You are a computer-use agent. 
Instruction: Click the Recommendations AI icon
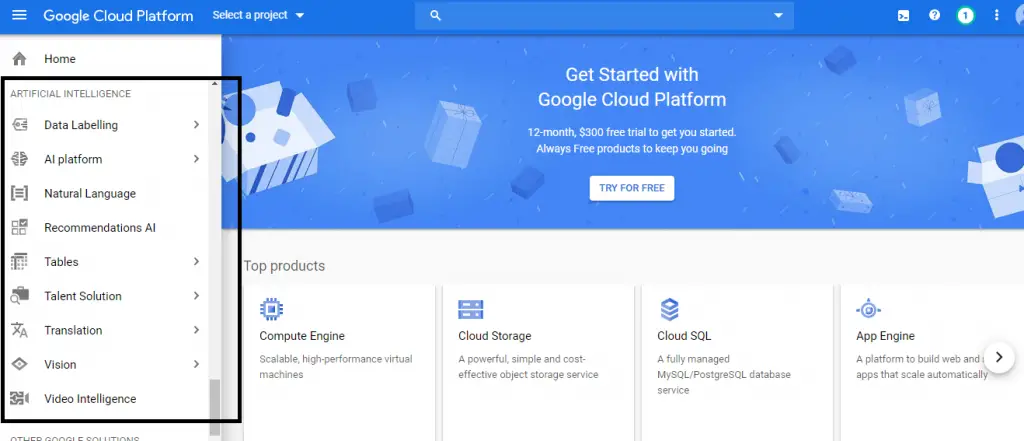point(20,227)
